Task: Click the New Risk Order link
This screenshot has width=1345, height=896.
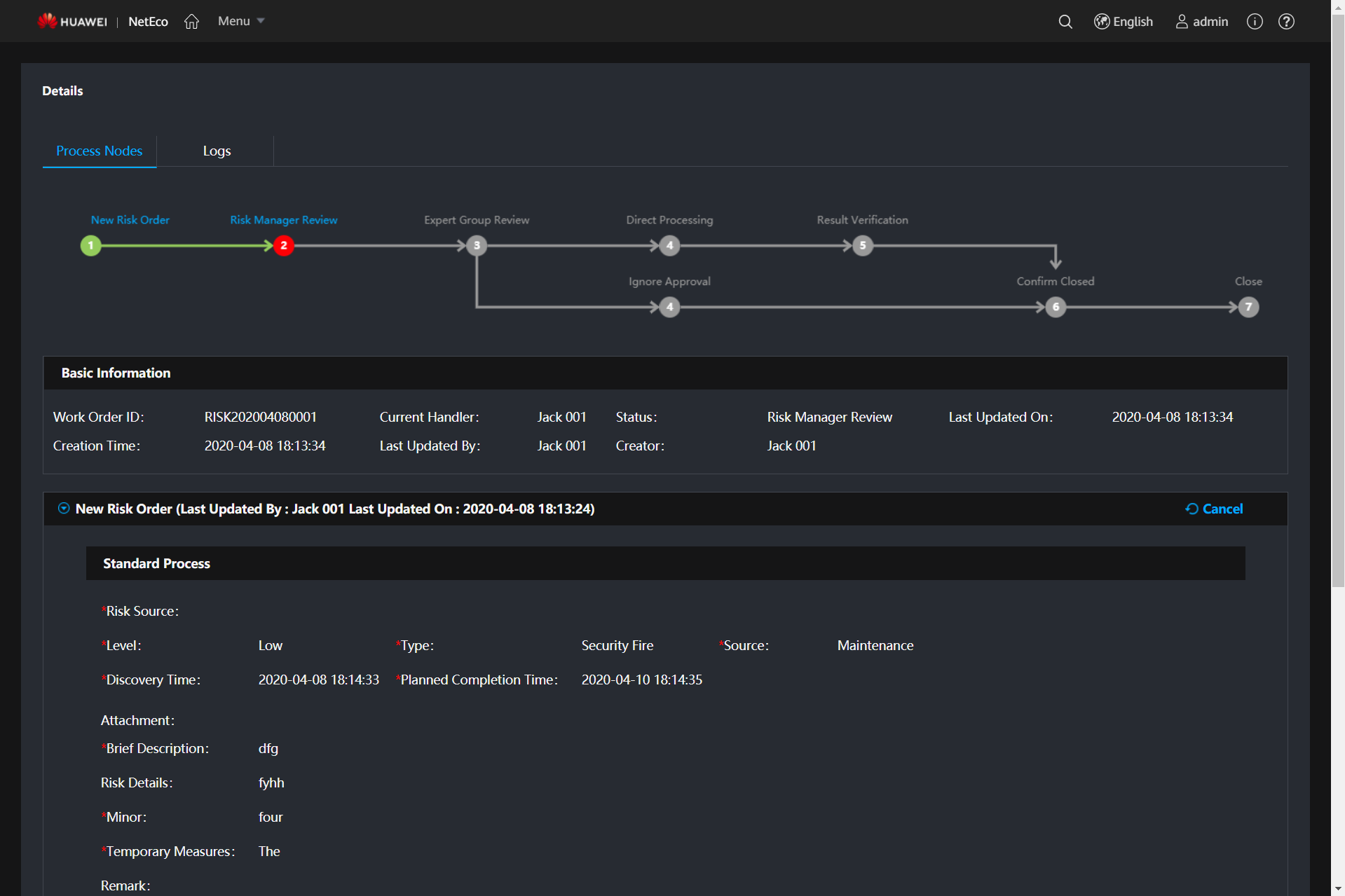Action: click(x=130, y=219)
